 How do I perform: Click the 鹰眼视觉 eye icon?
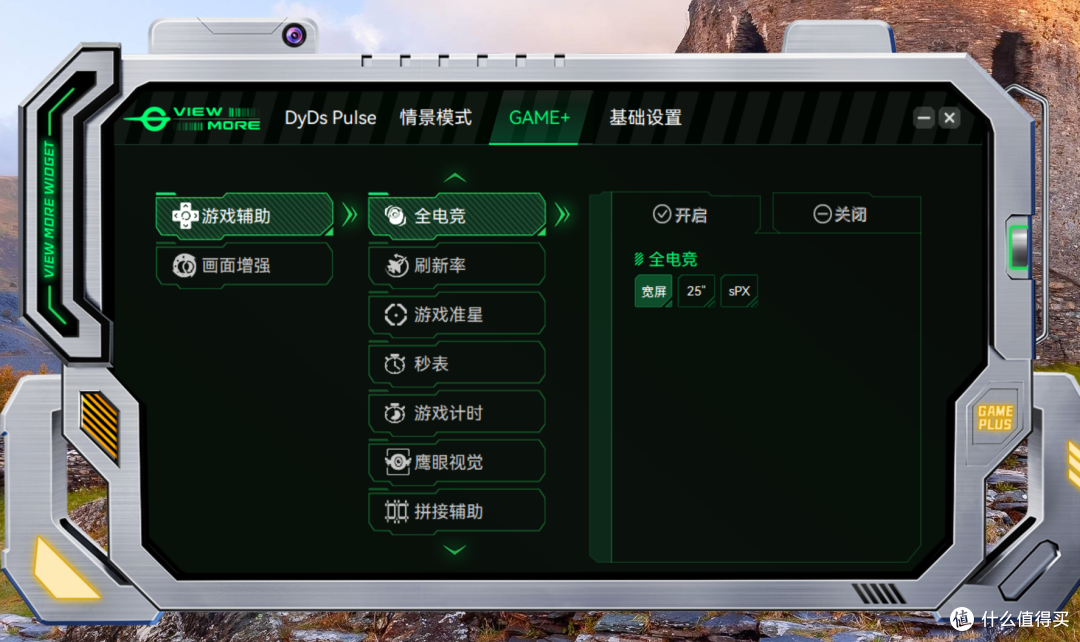(x=397, y=462)
